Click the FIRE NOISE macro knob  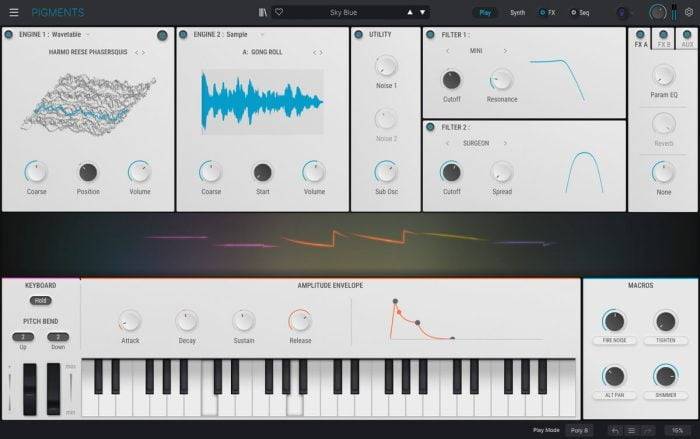pos(614,321)
